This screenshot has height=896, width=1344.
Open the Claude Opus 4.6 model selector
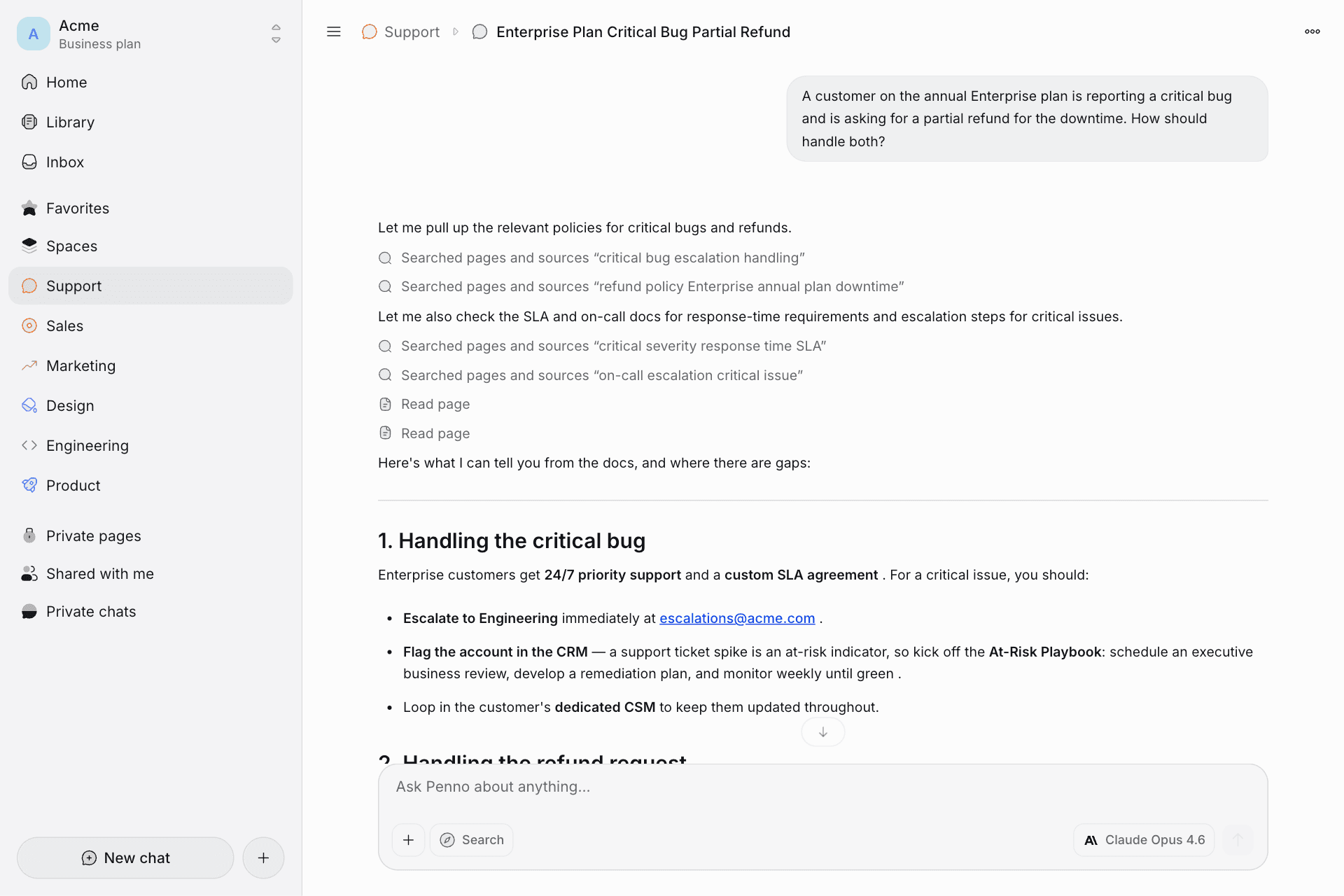(x=1144, y=839)
